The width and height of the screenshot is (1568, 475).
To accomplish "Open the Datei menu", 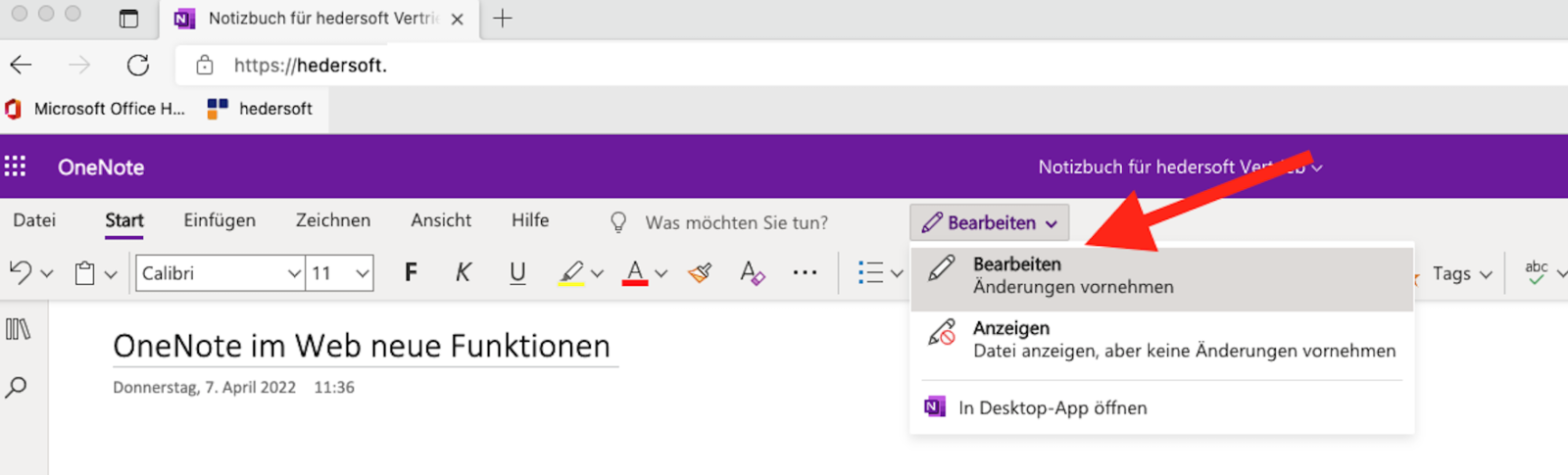I will [34, 220].
